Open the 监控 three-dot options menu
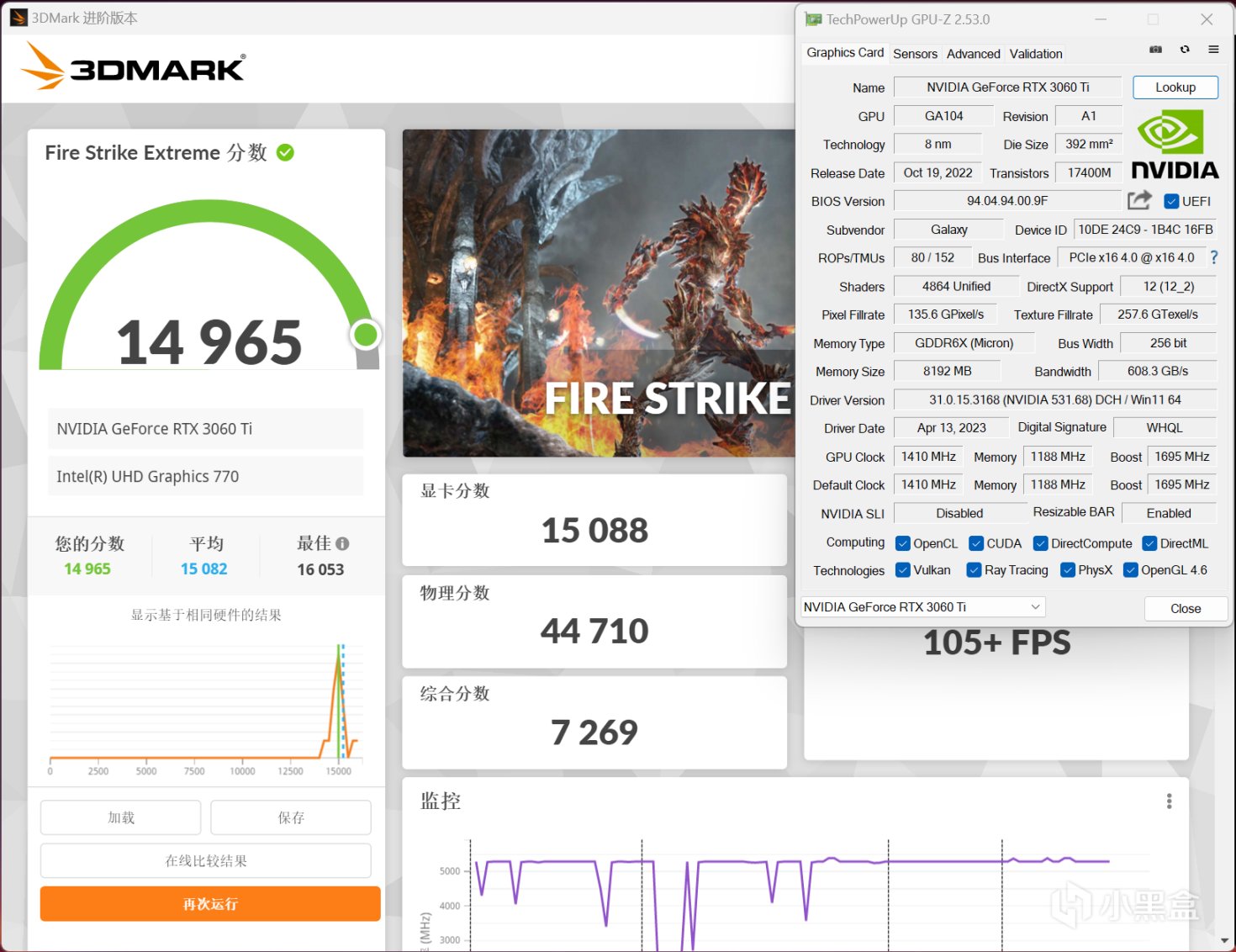The width and height of the screenshot is (1236, 952). [1169, 801]
